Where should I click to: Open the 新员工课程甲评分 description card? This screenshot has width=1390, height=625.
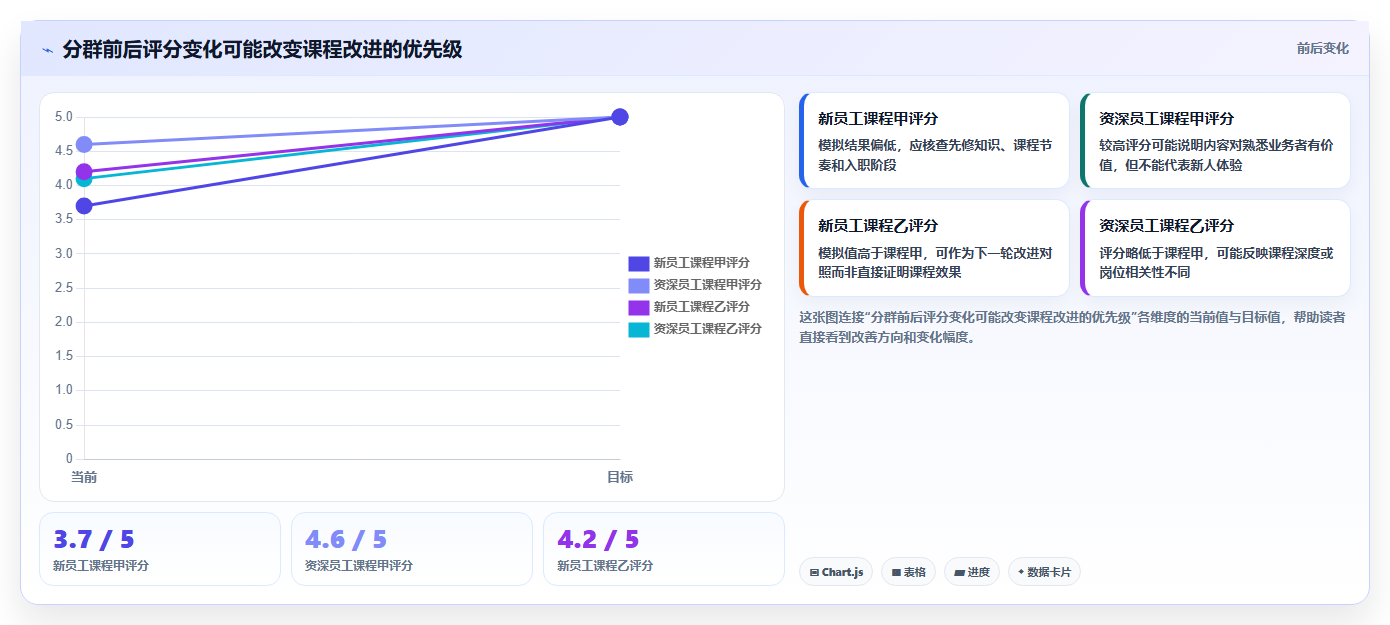934,141
